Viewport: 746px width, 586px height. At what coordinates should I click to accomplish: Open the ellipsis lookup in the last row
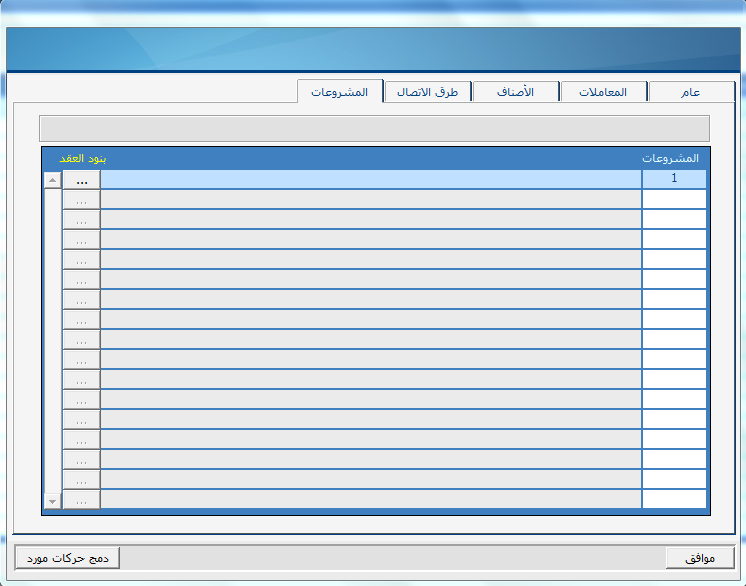coord(81,499)
